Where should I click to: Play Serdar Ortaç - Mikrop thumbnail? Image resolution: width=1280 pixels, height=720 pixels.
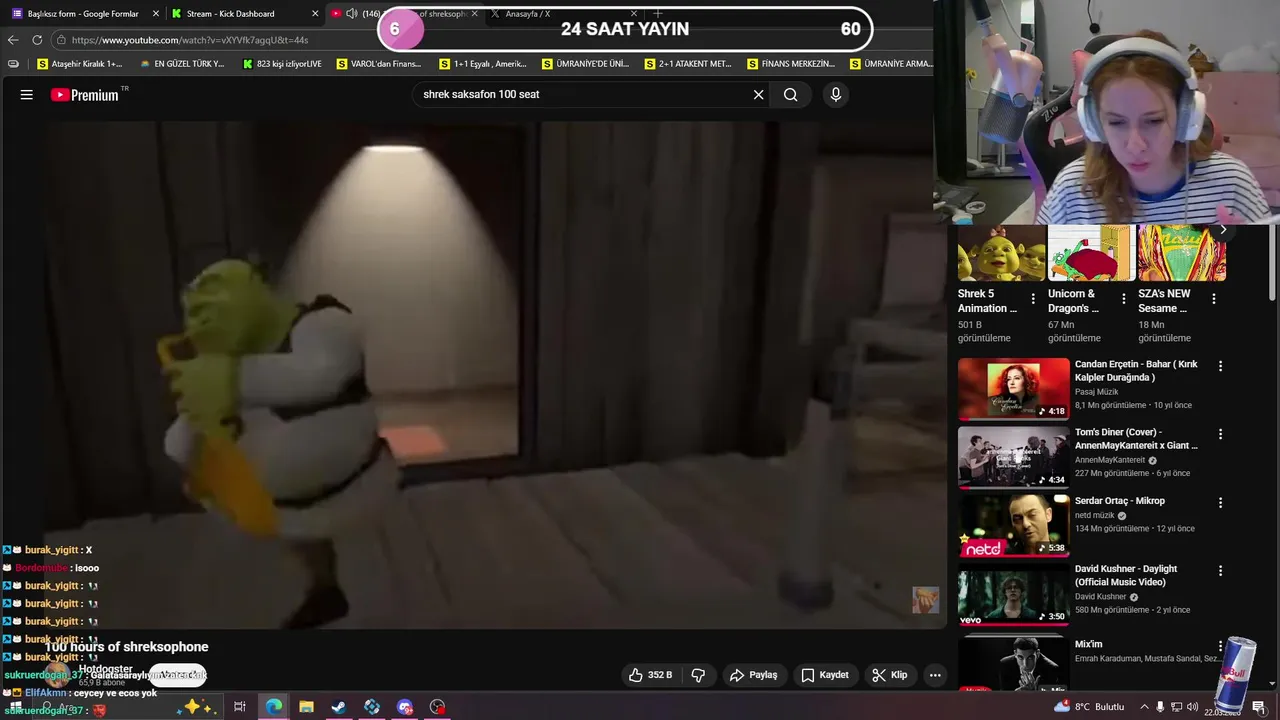(x=1013, y=525)
